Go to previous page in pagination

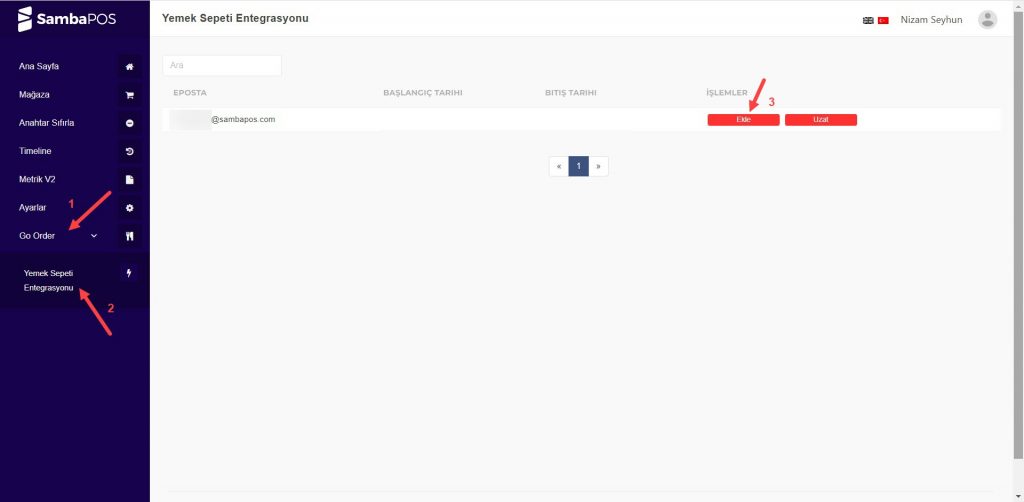559,166
